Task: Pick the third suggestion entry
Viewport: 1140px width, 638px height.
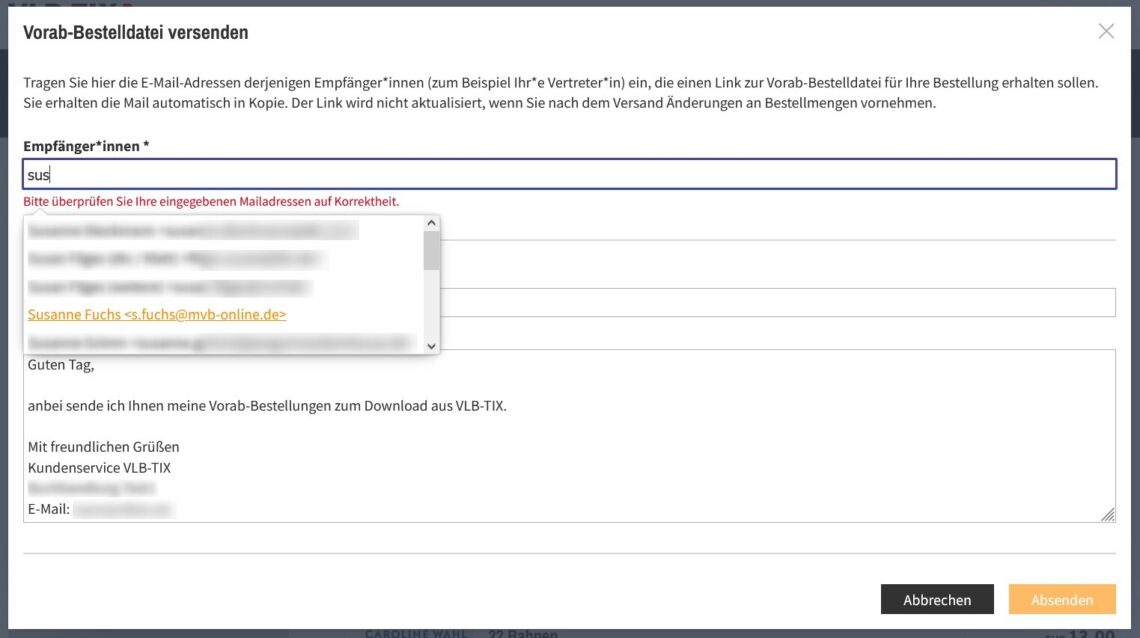Action: (170, 287)
